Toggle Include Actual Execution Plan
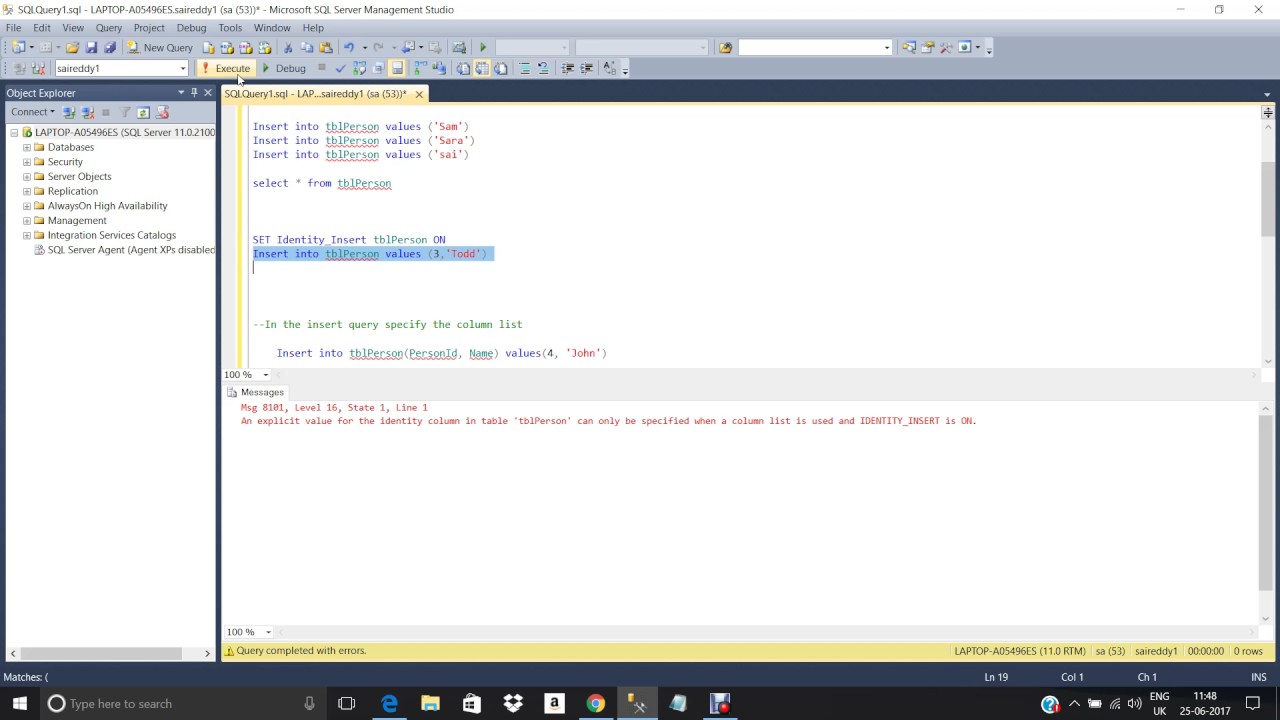 click(421, 68)
